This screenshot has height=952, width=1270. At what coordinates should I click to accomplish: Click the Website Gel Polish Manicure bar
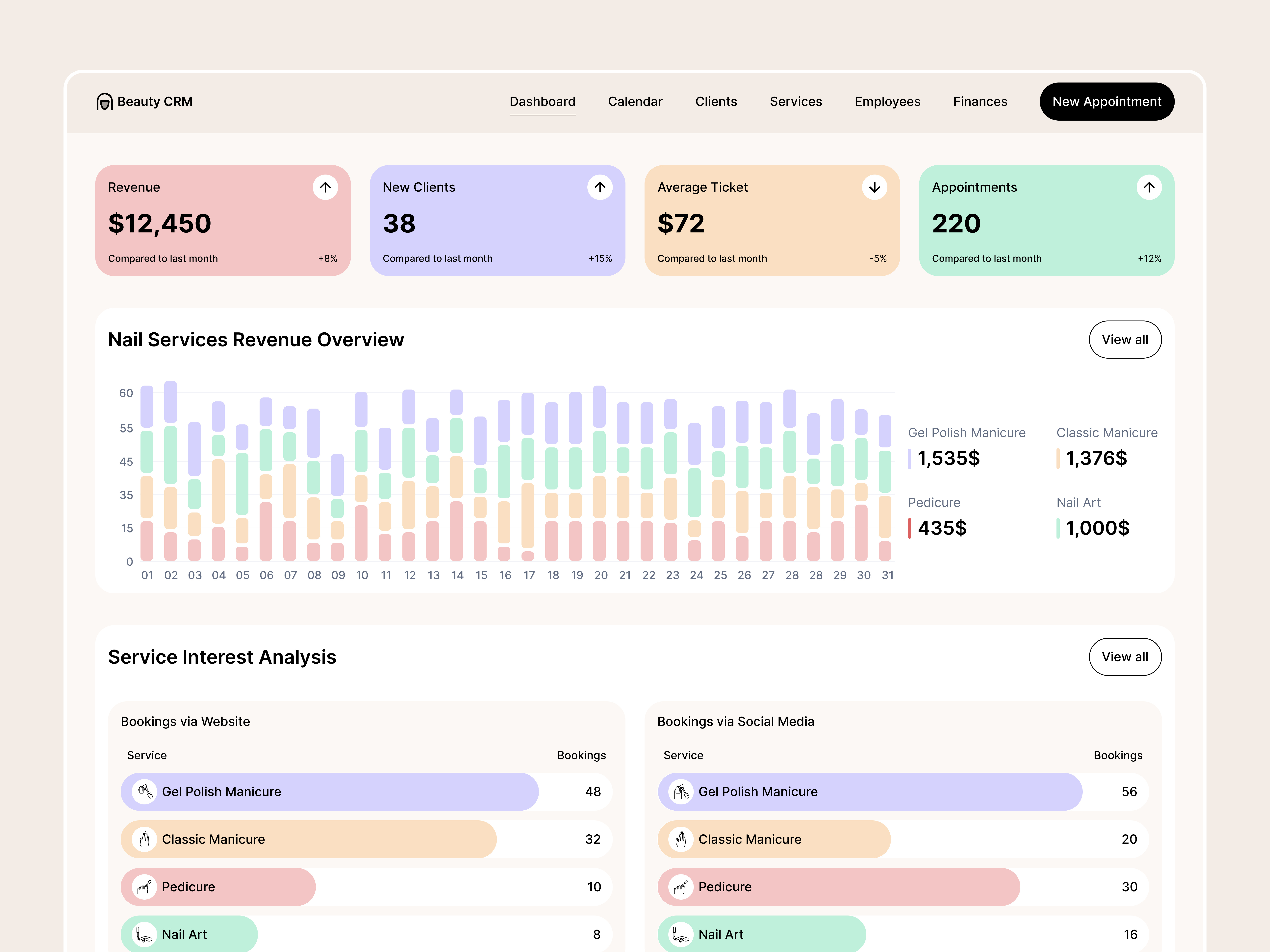click(330, 792)
